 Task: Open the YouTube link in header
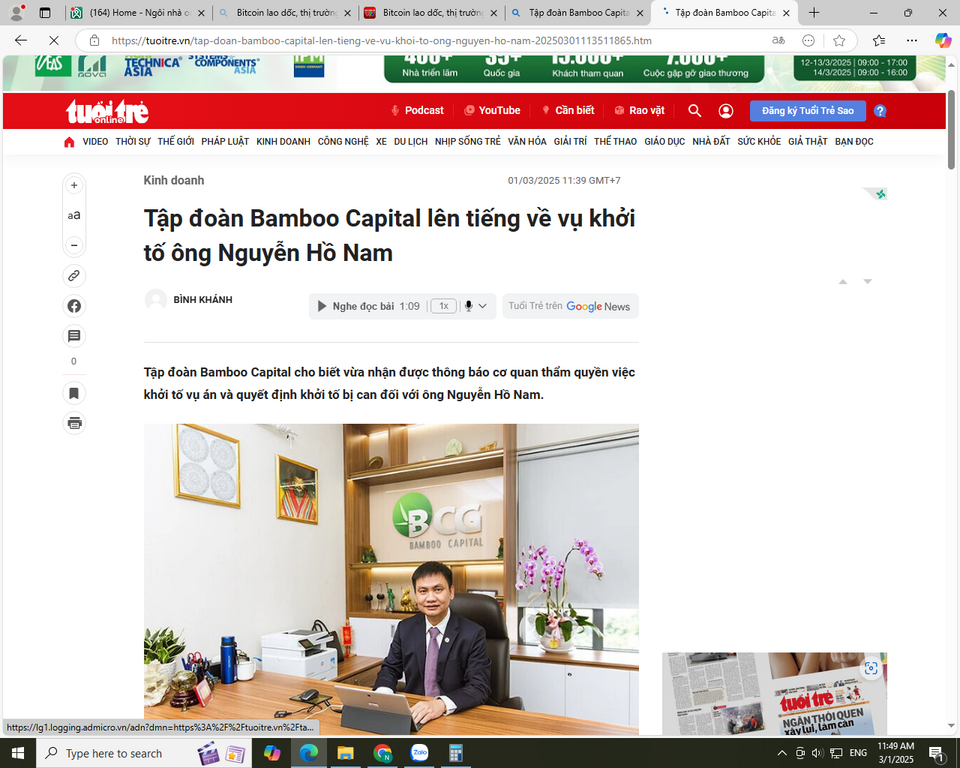pyautogui.click(x=492, y=111)
